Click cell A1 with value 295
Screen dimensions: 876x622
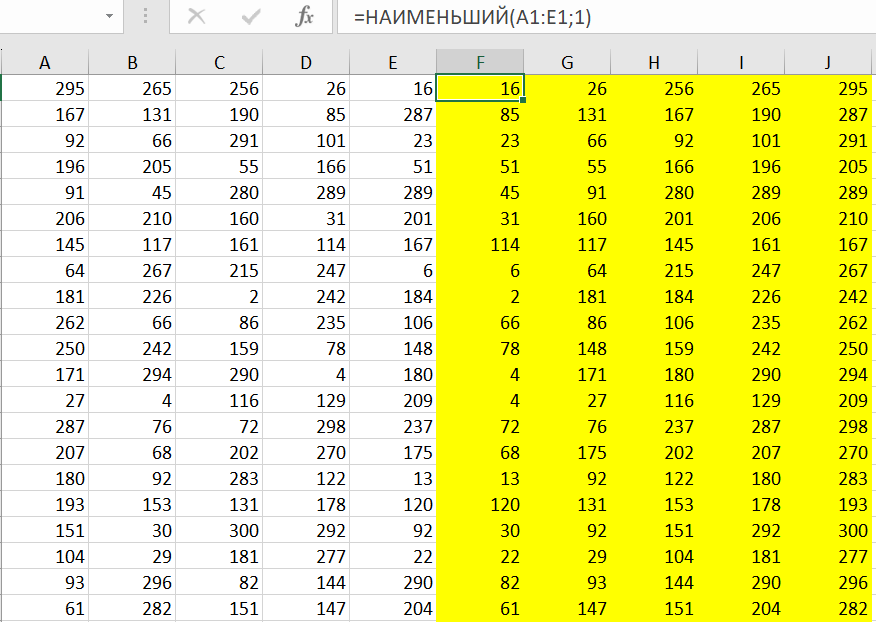[x=45, y=89]
